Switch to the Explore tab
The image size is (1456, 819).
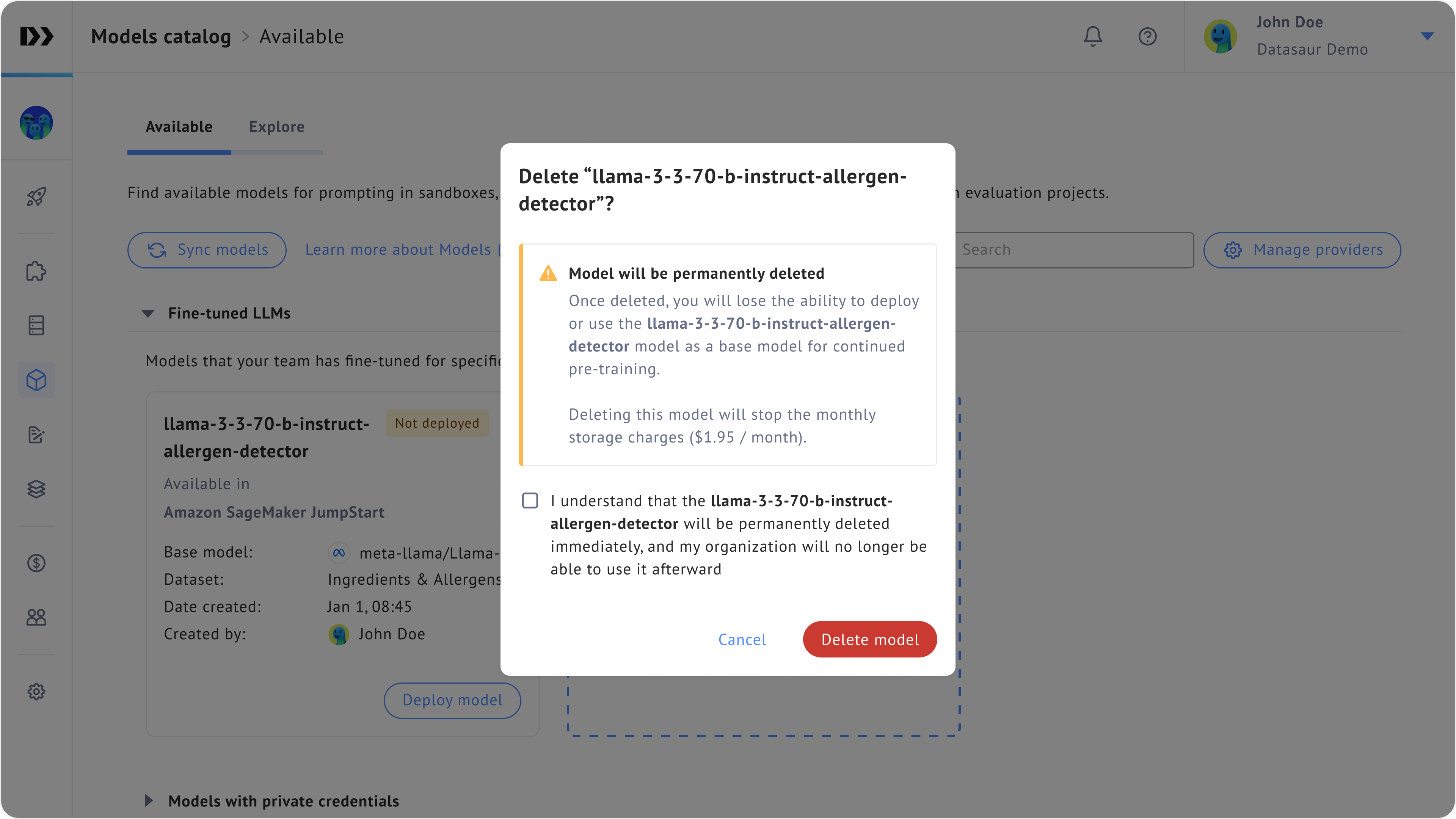point(276,127)
